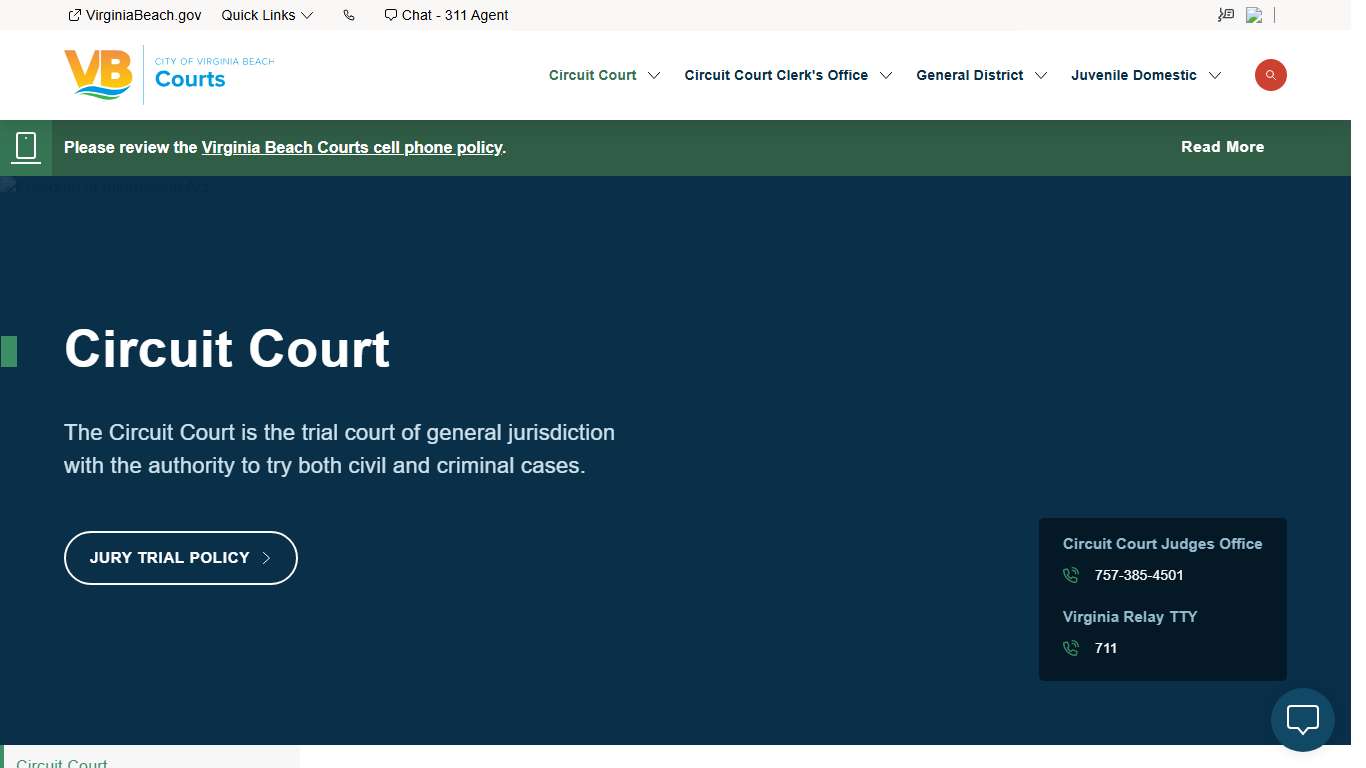Open the chat bubble icon at bottom right

click(1302, 719)
